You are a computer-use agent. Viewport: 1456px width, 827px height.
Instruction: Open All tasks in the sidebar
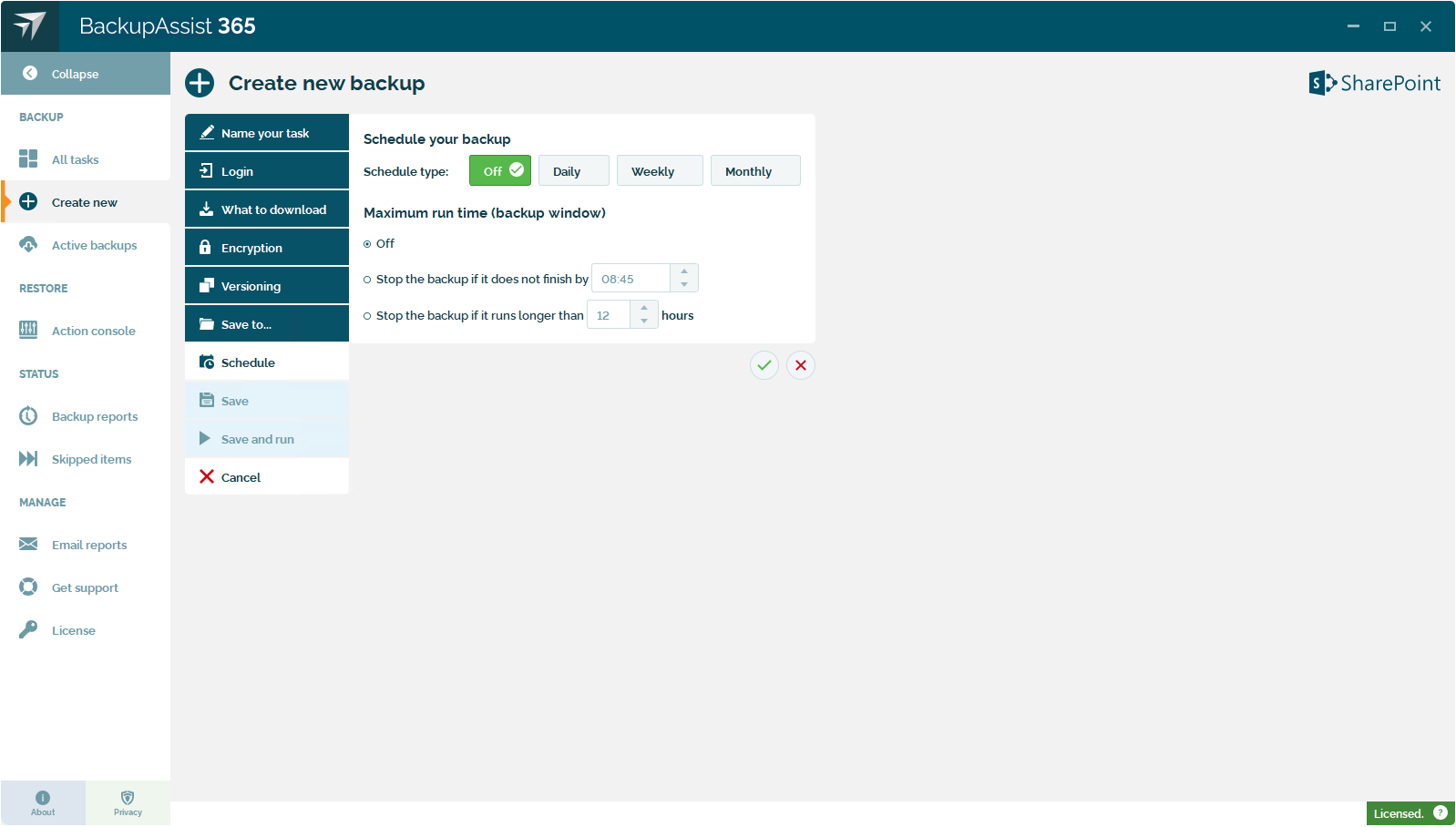(x=86, y=158)
